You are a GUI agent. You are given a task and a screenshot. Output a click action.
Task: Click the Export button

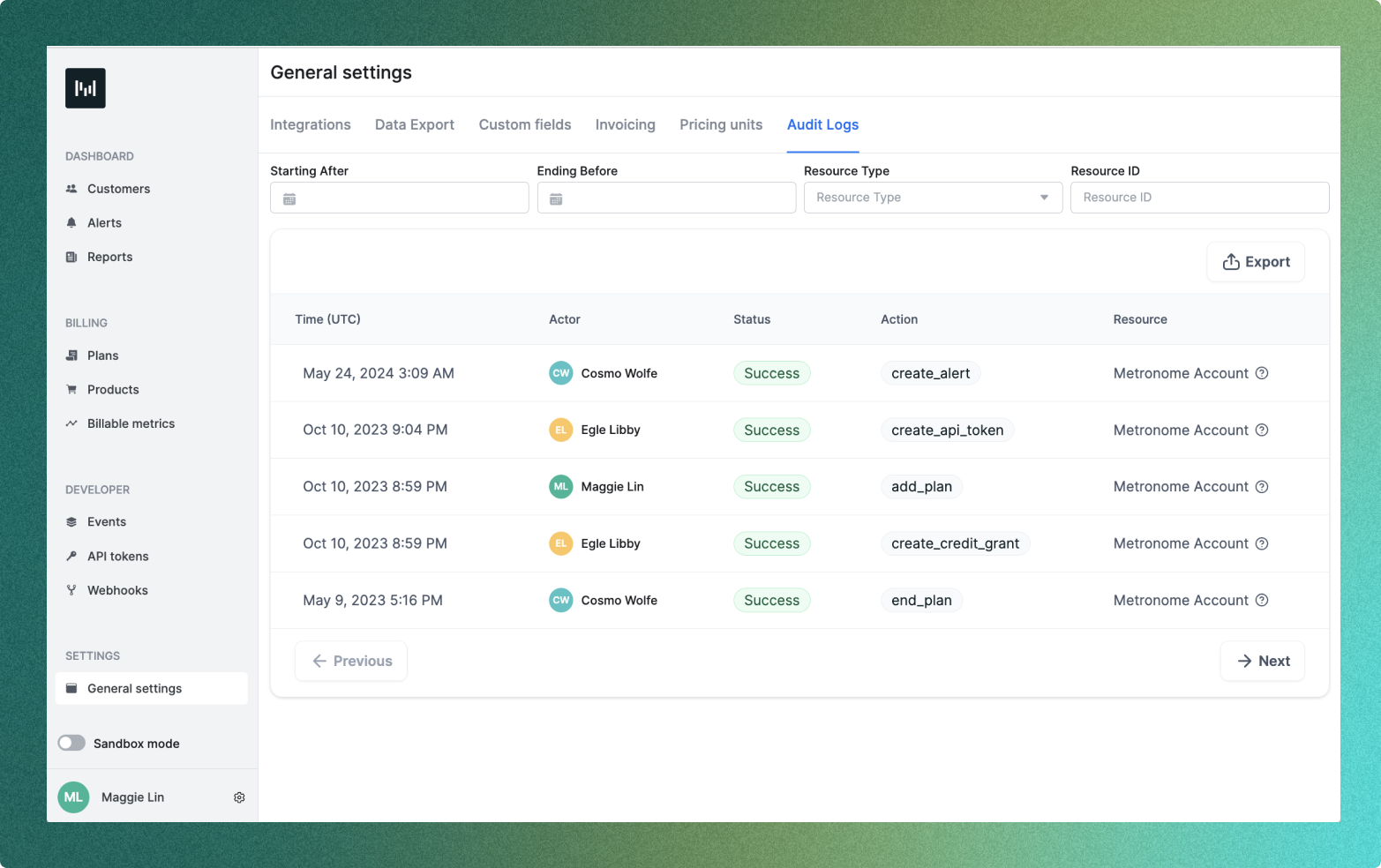click(1255, 261)
